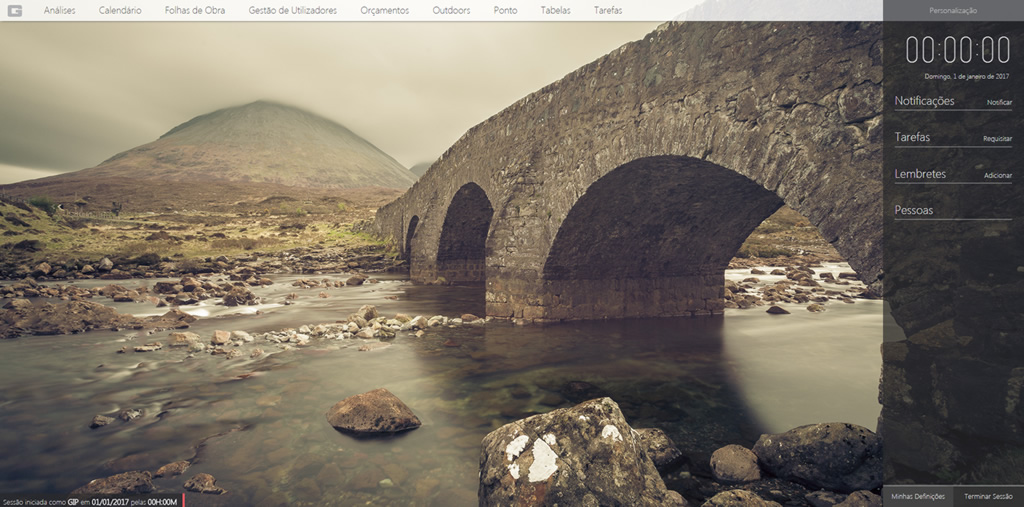
Task: Expand the Notificações section in the sidebar
Action: pyautogui.click(x=924, y=101)
